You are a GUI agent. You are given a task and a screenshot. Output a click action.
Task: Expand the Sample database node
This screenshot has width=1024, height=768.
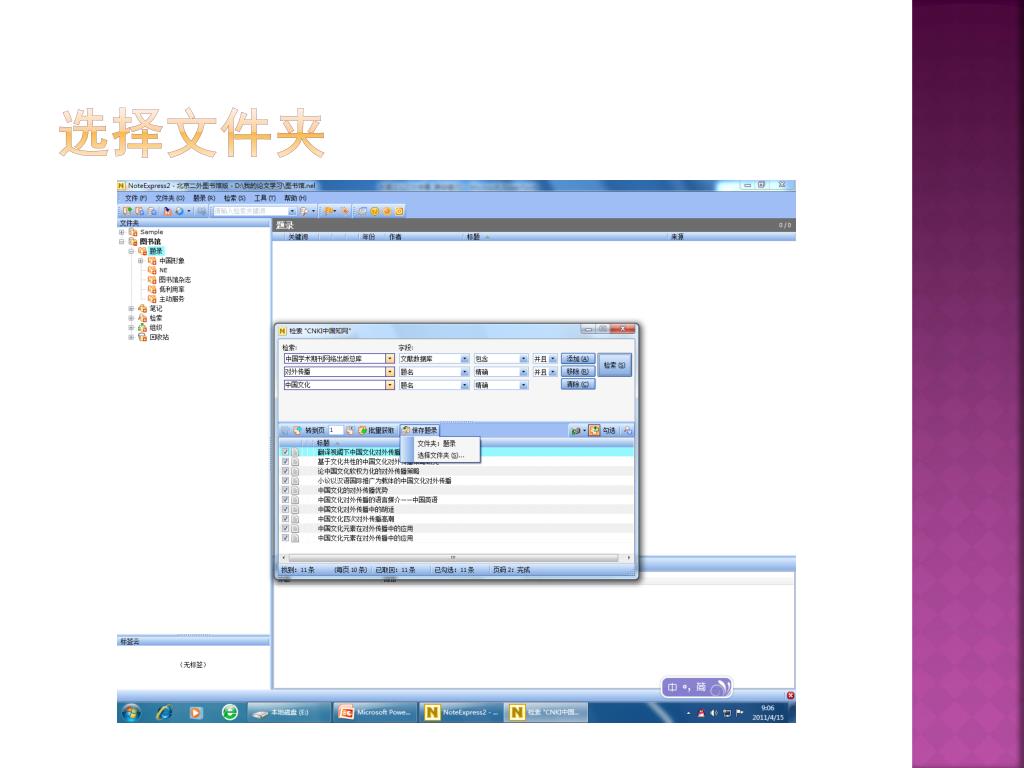coord(121,232)
